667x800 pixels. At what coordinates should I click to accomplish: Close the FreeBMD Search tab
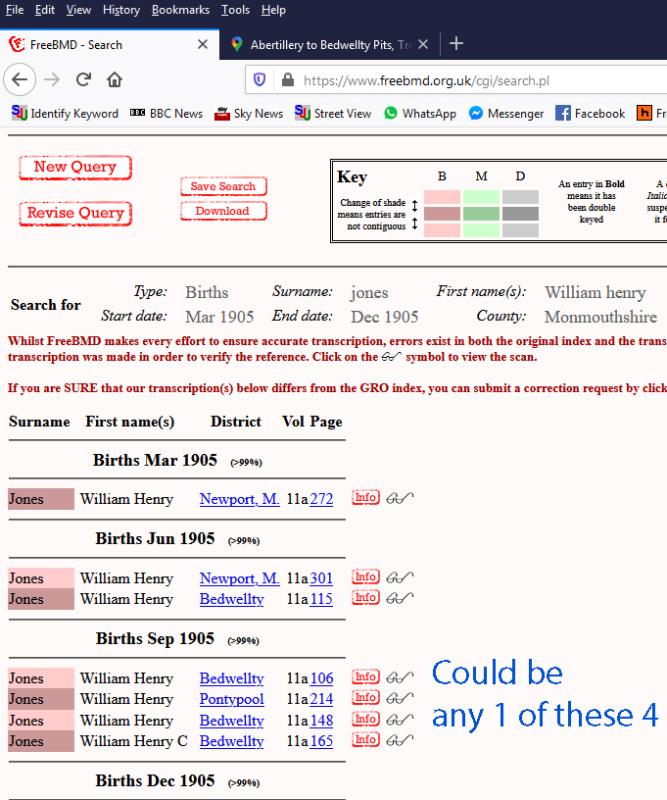tap(202, 44)
